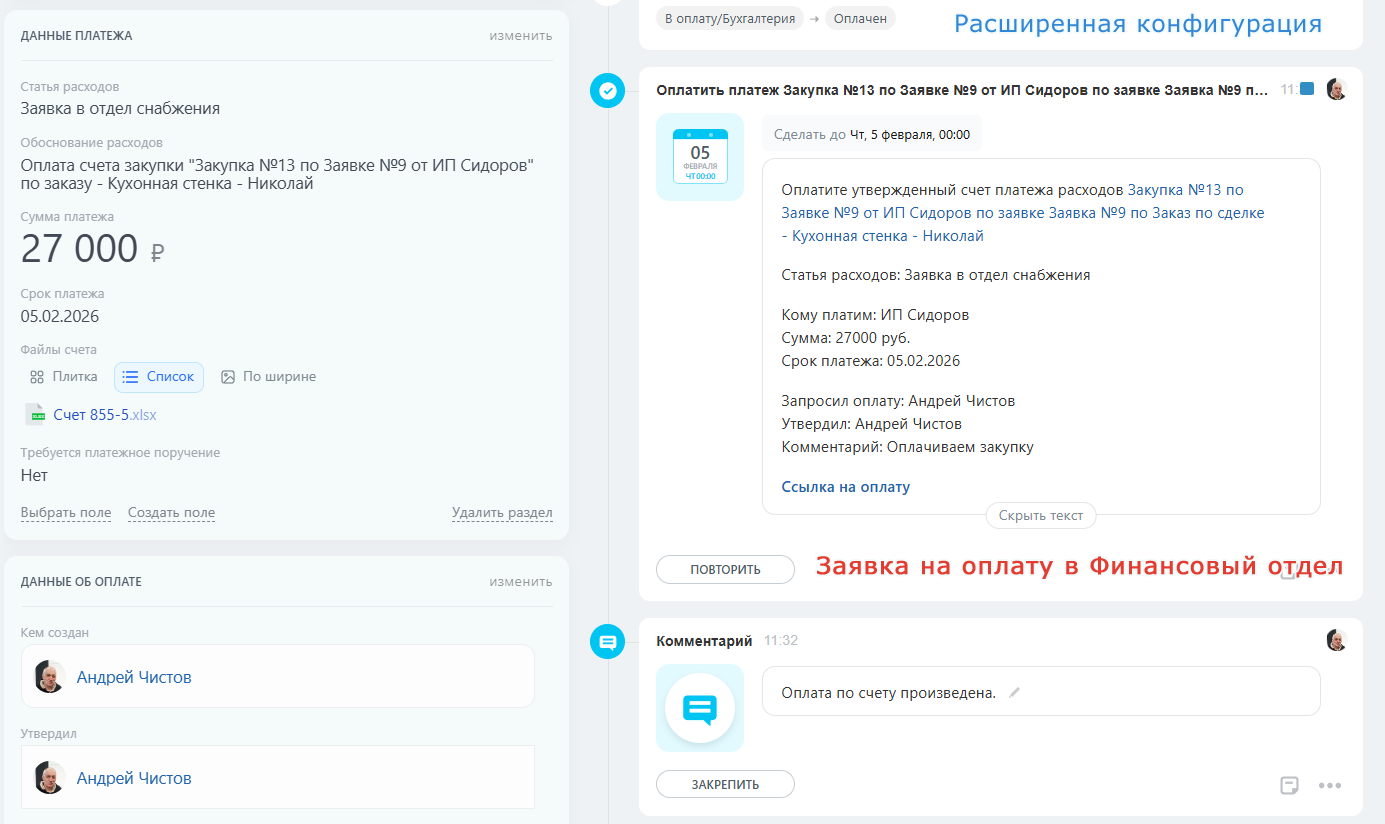1385x824 pixels.
Task: Click the comment bubble icon in timeline
Action: (x=607, y=641)
